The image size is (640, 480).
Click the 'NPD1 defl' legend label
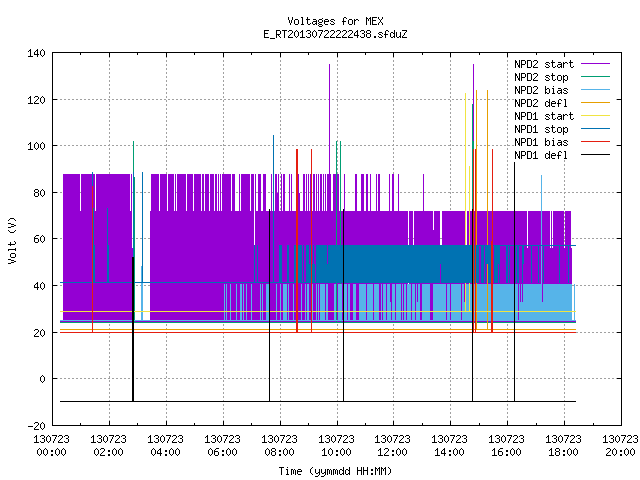click(541, 156)
